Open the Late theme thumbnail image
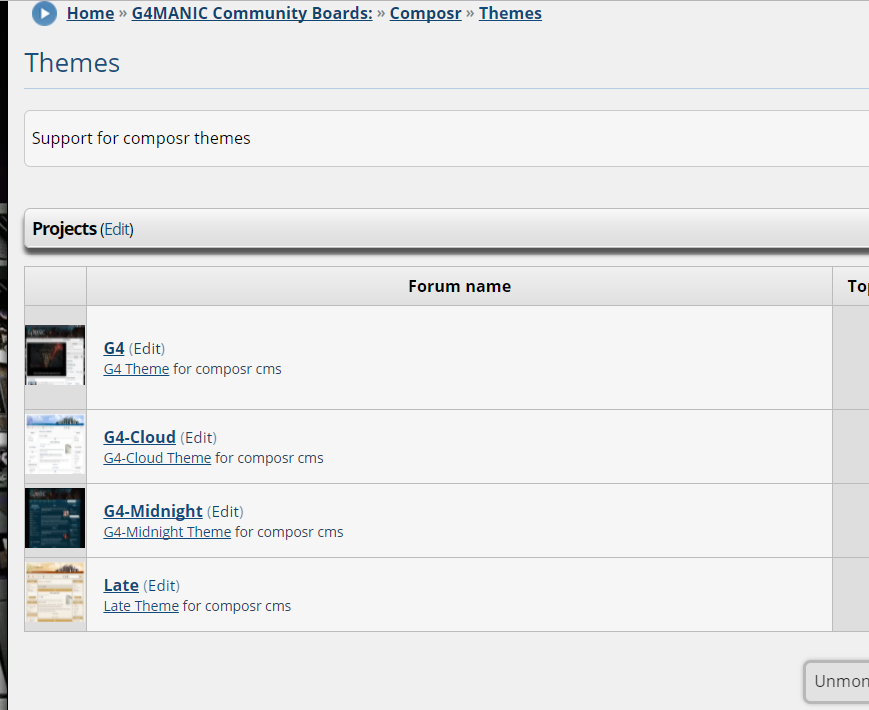The height and width of the screenshot is (710, 869). coord(55,593)
